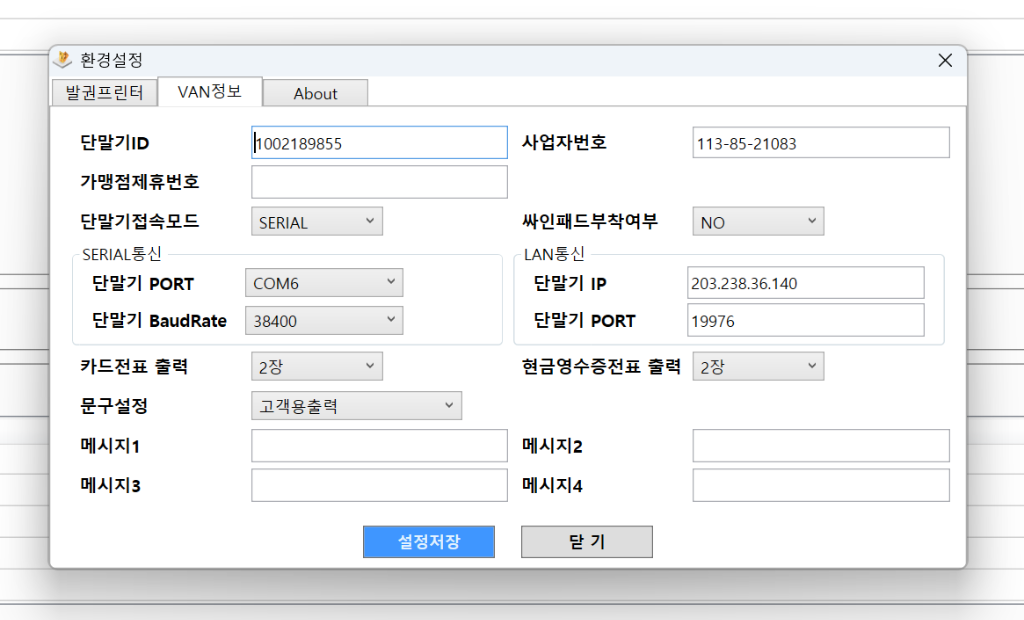Click the fox icon in the title bar
1024x620 pixels.
tap(63, 60)
